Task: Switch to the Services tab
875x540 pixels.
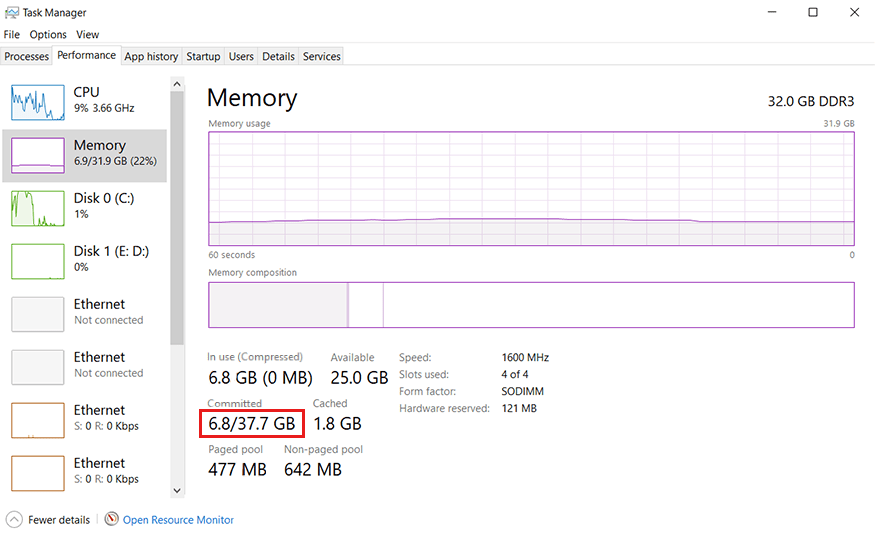Action: [321, 56]
